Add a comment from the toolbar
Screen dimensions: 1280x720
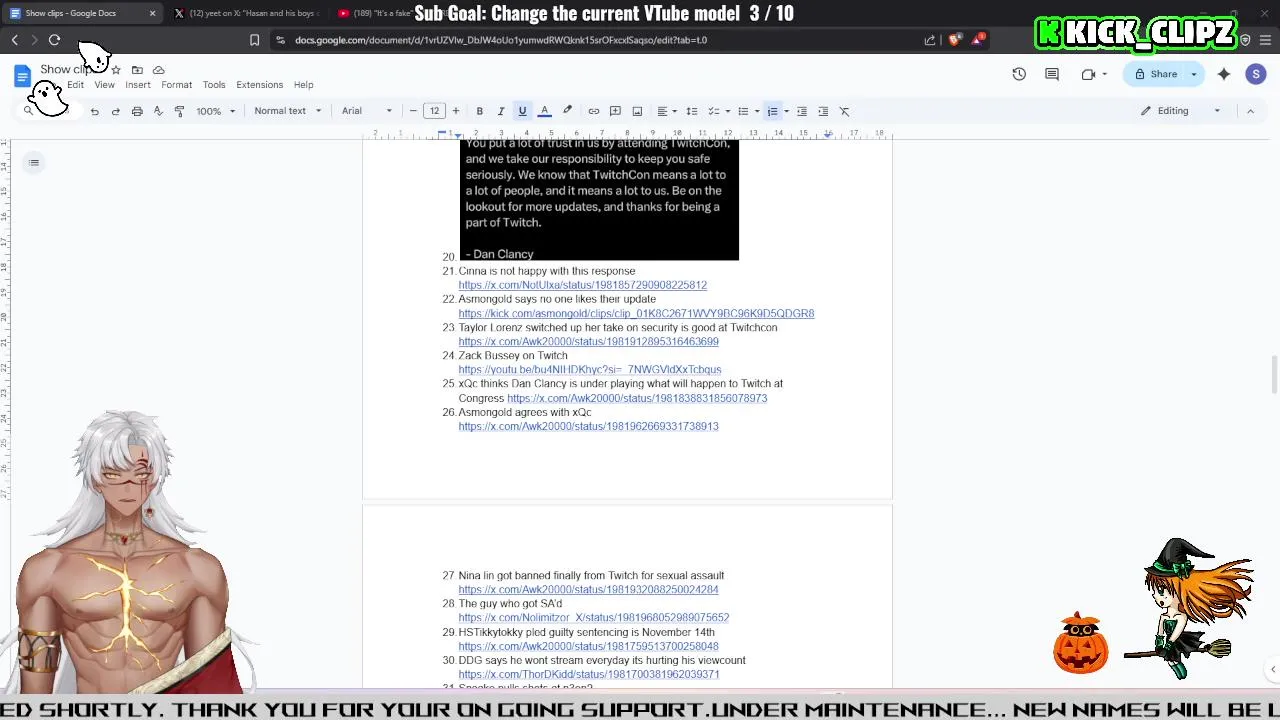615,111
